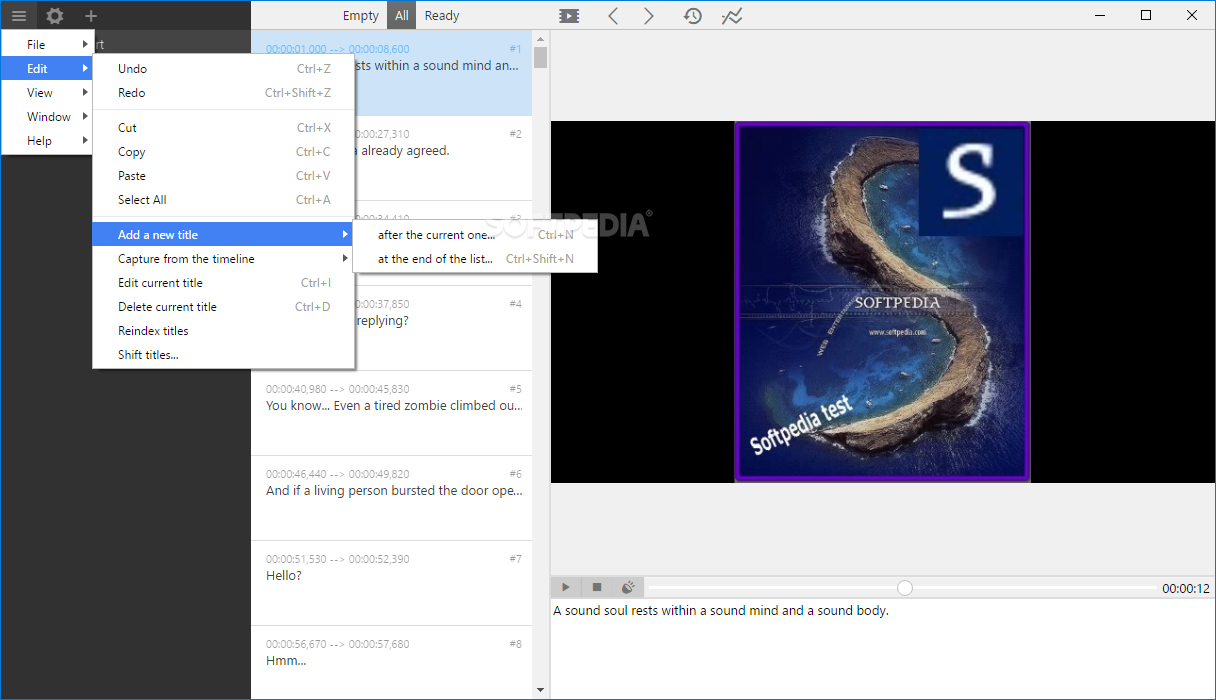Screen dimensions: 1216x700
Task: Choose Paste from Edit menu
Action: tap(224, 176)
